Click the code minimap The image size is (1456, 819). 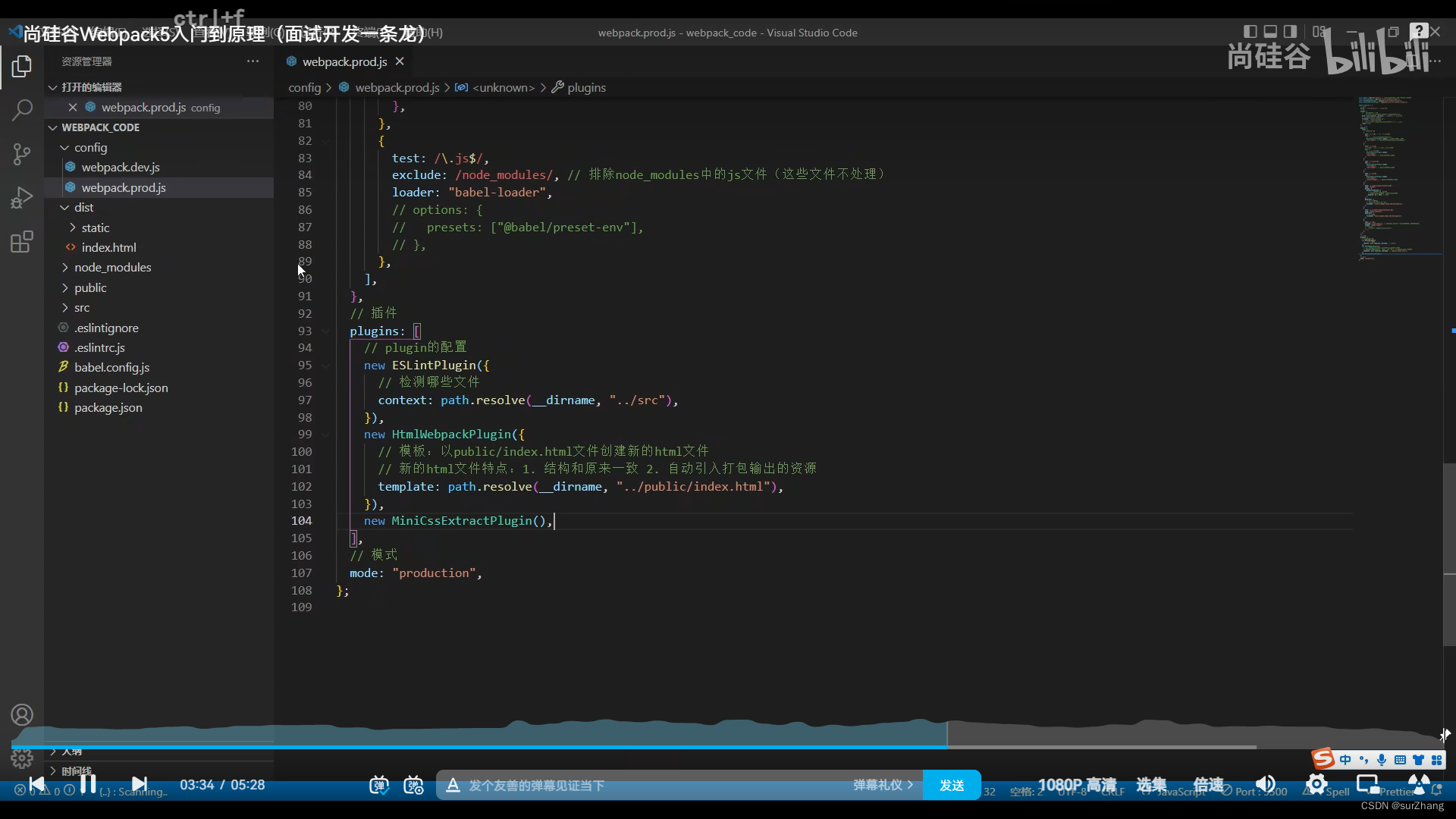click(x=1399, y=178)
